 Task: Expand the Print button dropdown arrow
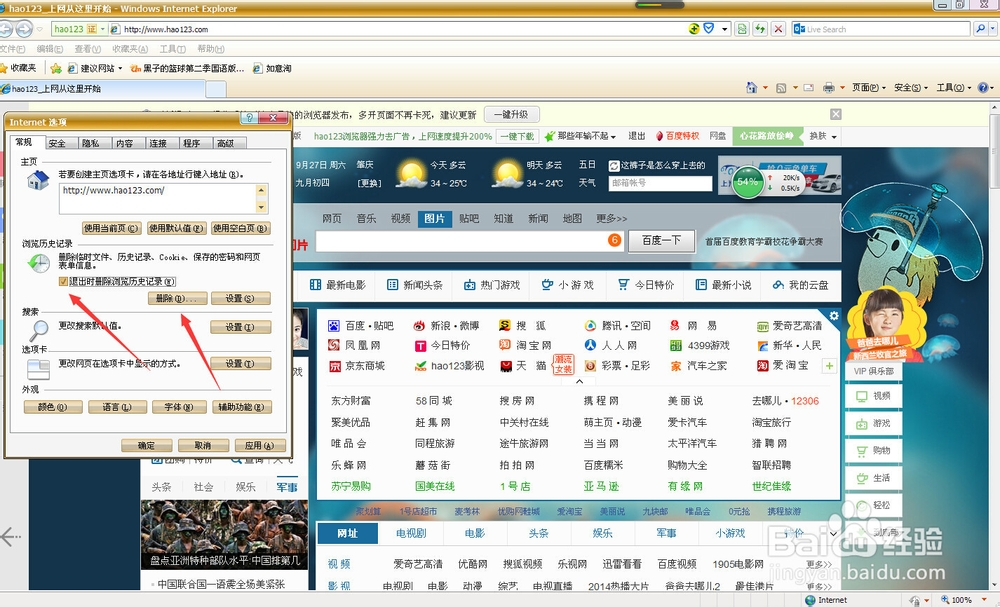(x=842, y=88)
